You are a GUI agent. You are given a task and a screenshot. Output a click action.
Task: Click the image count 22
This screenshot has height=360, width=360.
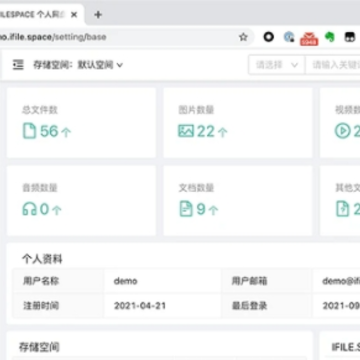point(206,131)
